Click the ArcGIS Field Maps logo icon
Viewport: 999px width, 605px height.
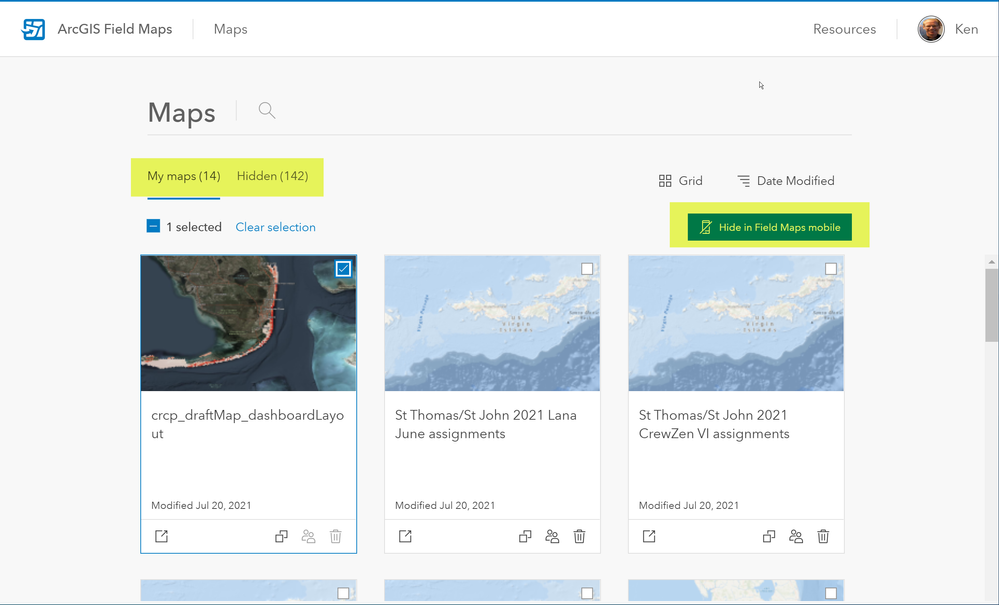[x=33, y=29]
